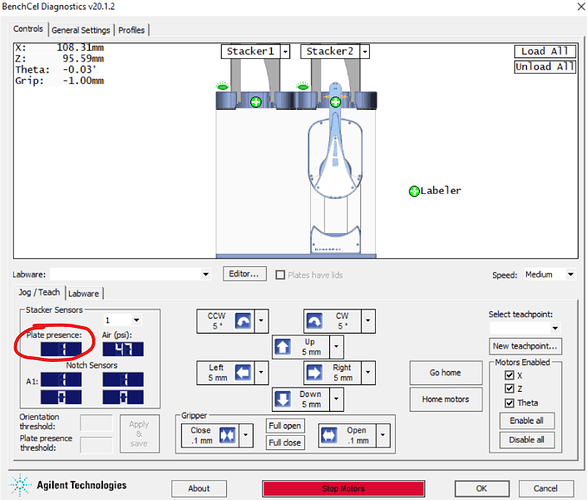Click the red Stop Motors button
The image size is (587, 500).
pos(343,488)
